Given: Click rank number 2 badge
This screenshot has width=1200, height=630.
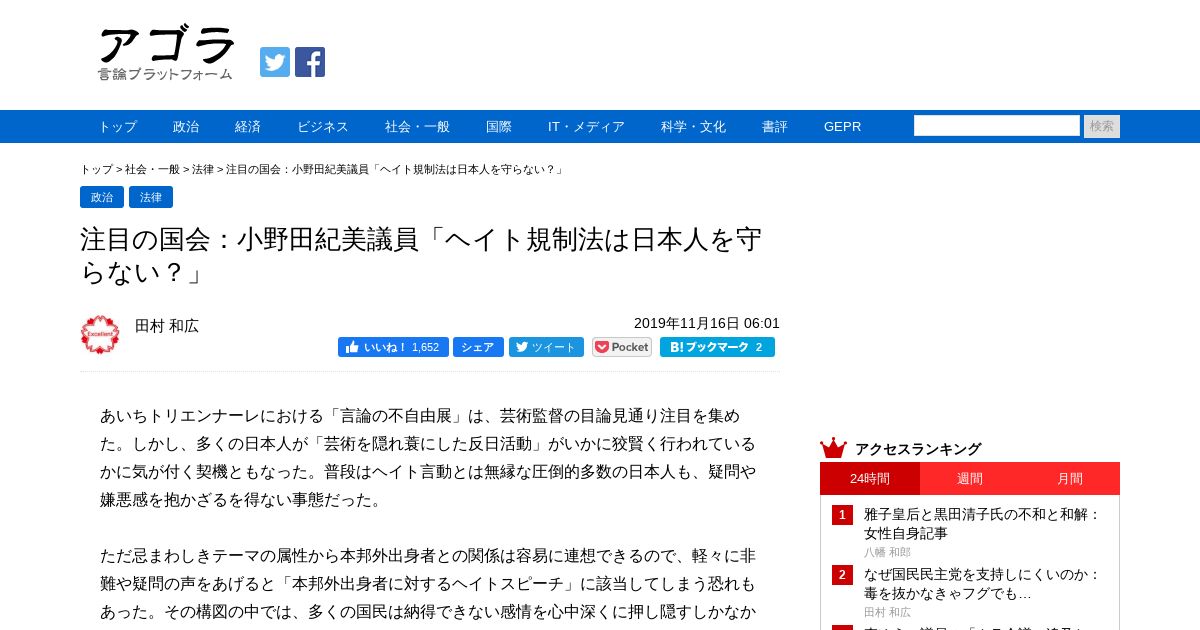Looking at the screenshot, I should coord(842,575).
